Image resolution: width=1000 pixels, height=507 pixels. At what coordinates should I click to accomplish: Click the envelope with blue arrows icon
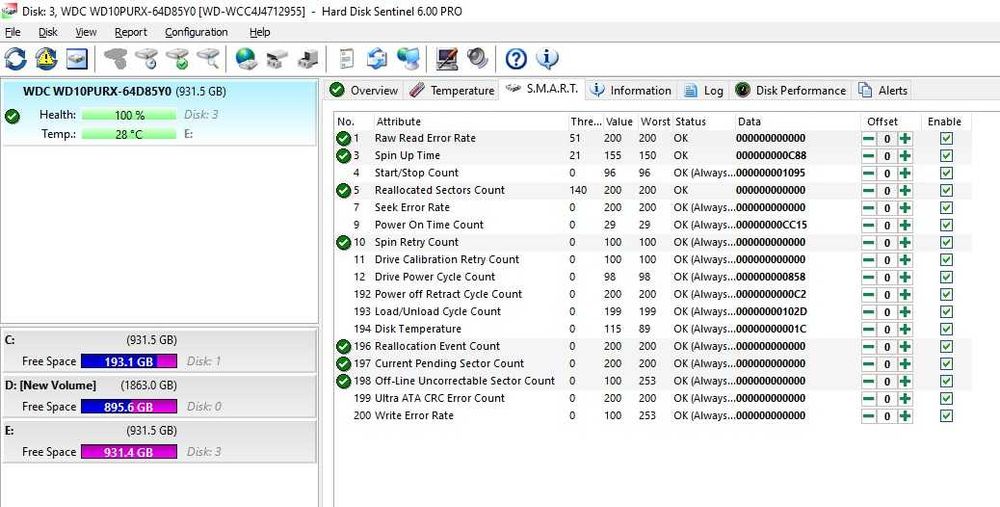pos(377,59)
